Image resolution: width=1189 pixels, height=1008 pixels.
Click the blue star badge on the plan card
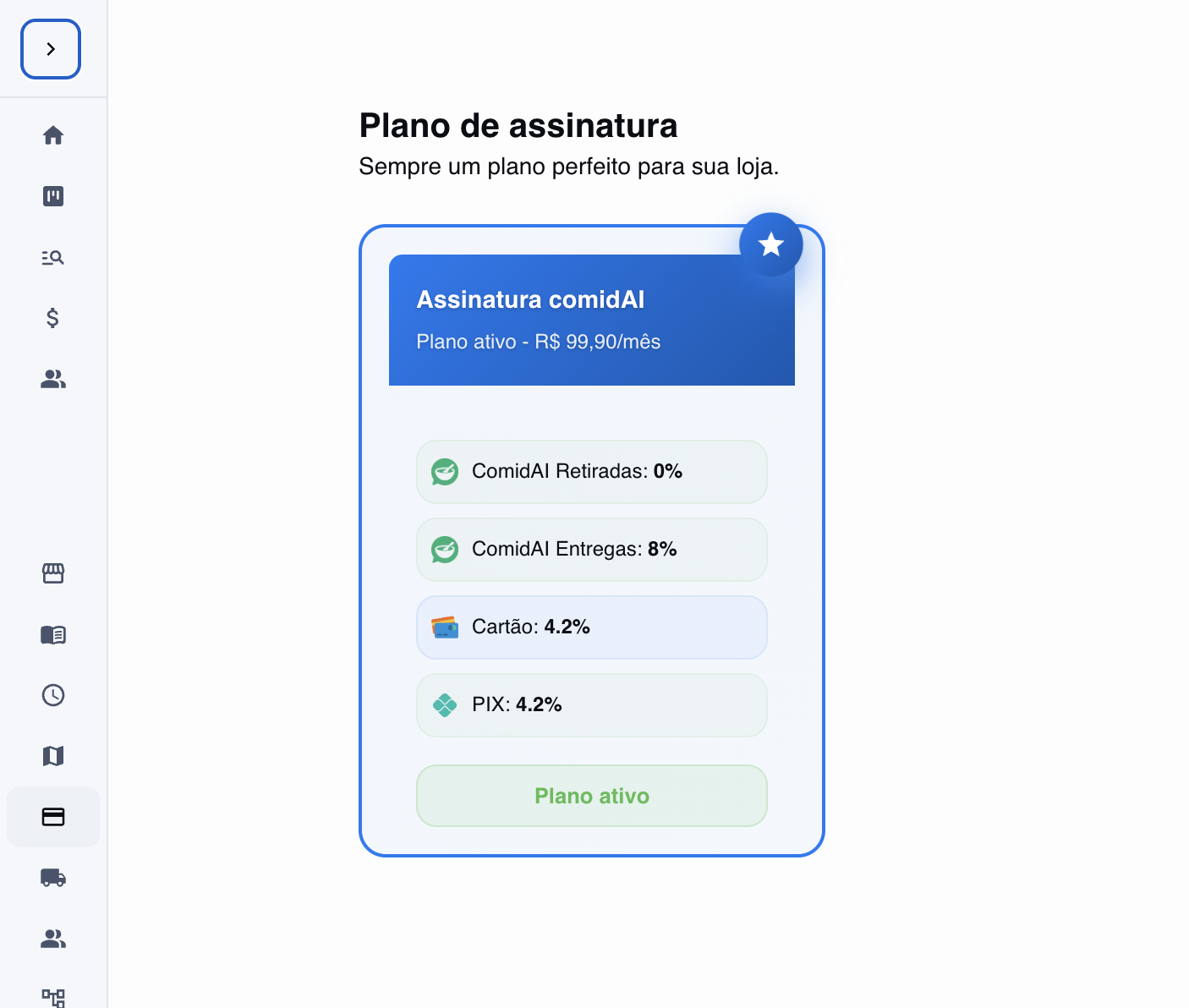click(x=770, y=244)
